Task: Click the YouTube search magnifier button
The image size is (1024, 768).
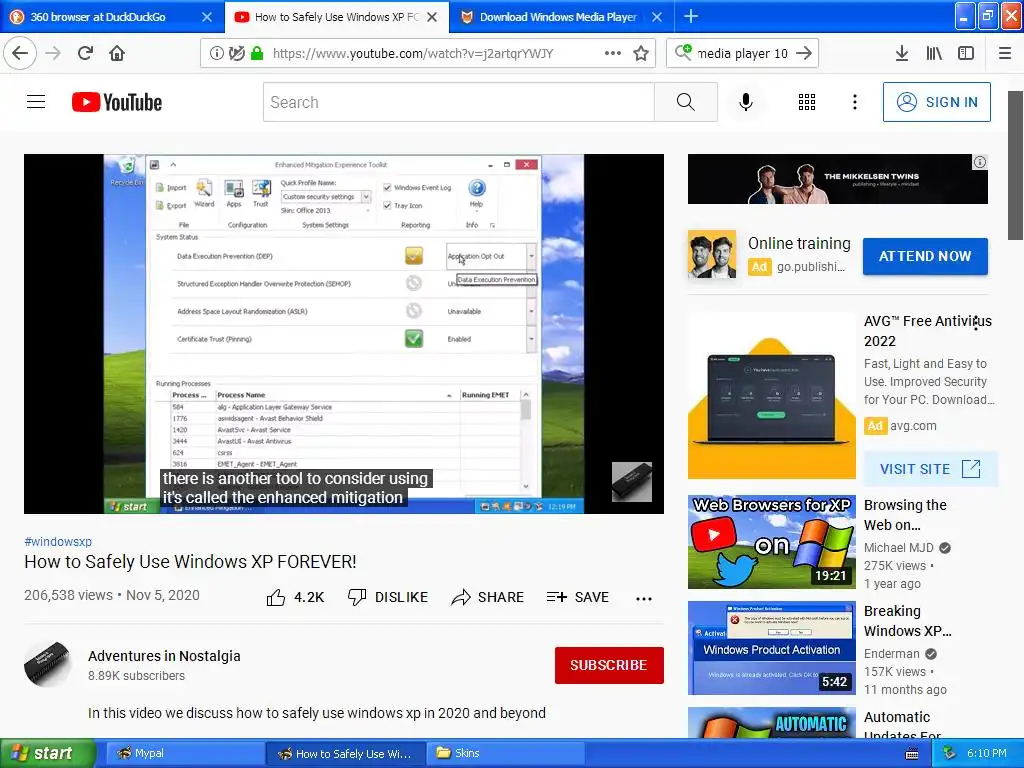Action: [x=686, y=102]
